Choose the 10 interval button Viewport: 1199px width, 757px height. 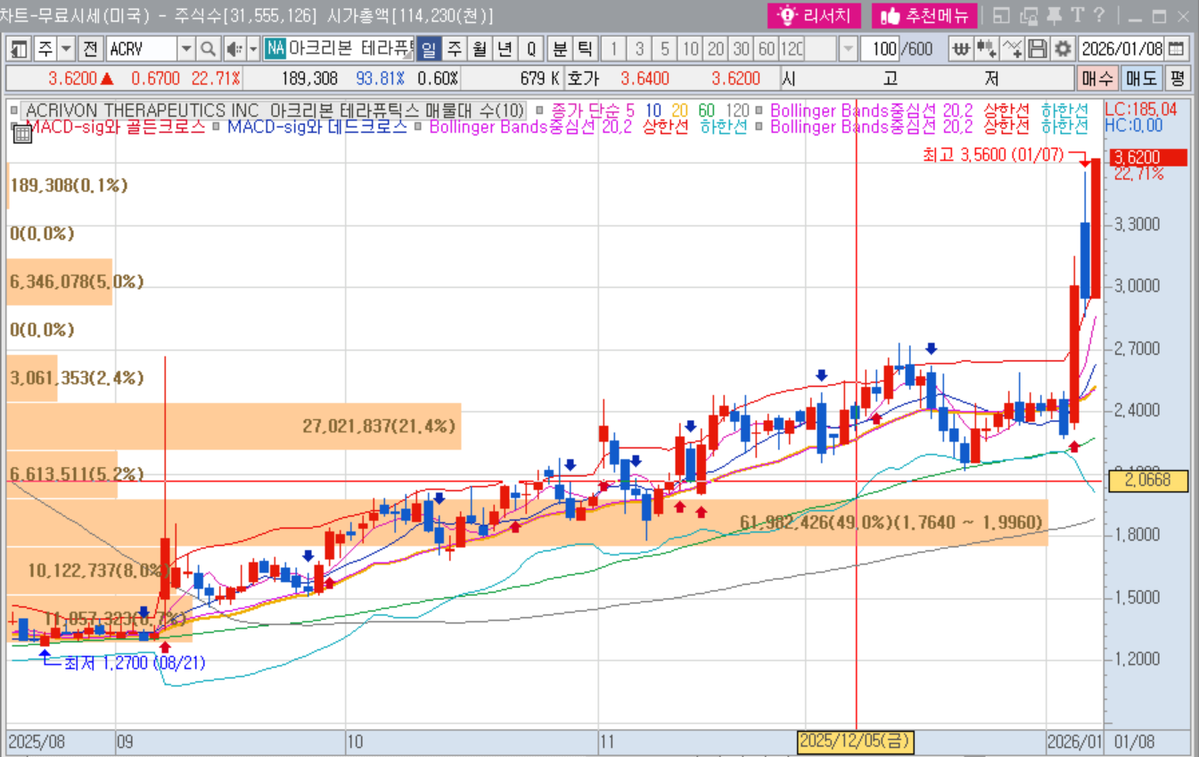[690, 50]
